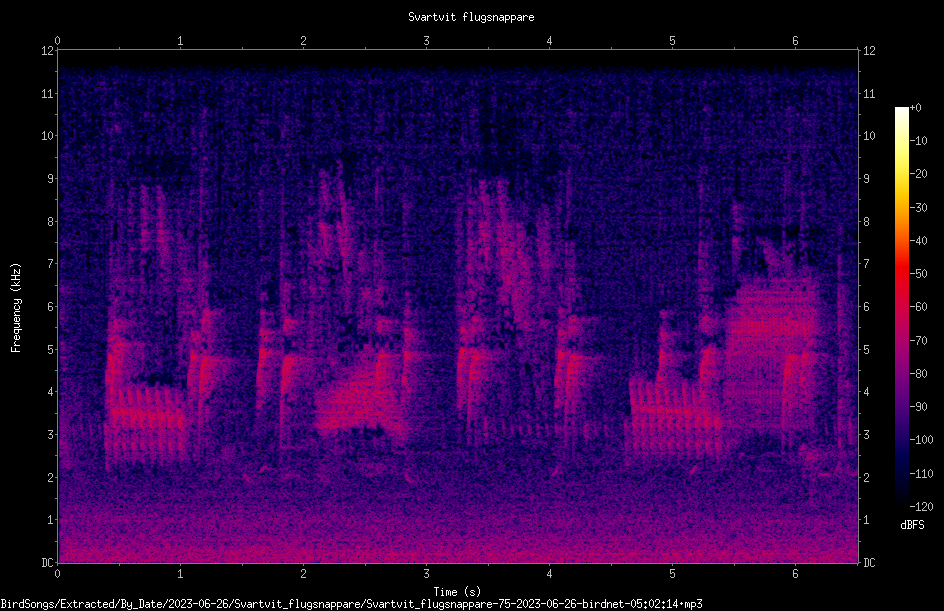
Task: Click '2' on the bottom time axis
Action: click(303, 574)
